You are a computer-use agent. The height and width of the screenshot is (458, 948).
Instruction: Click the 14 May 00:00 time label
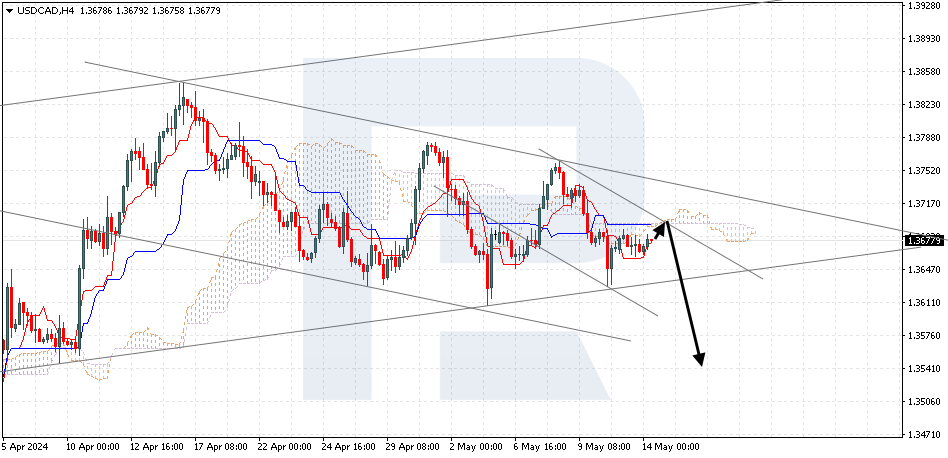tap(671, 448)
